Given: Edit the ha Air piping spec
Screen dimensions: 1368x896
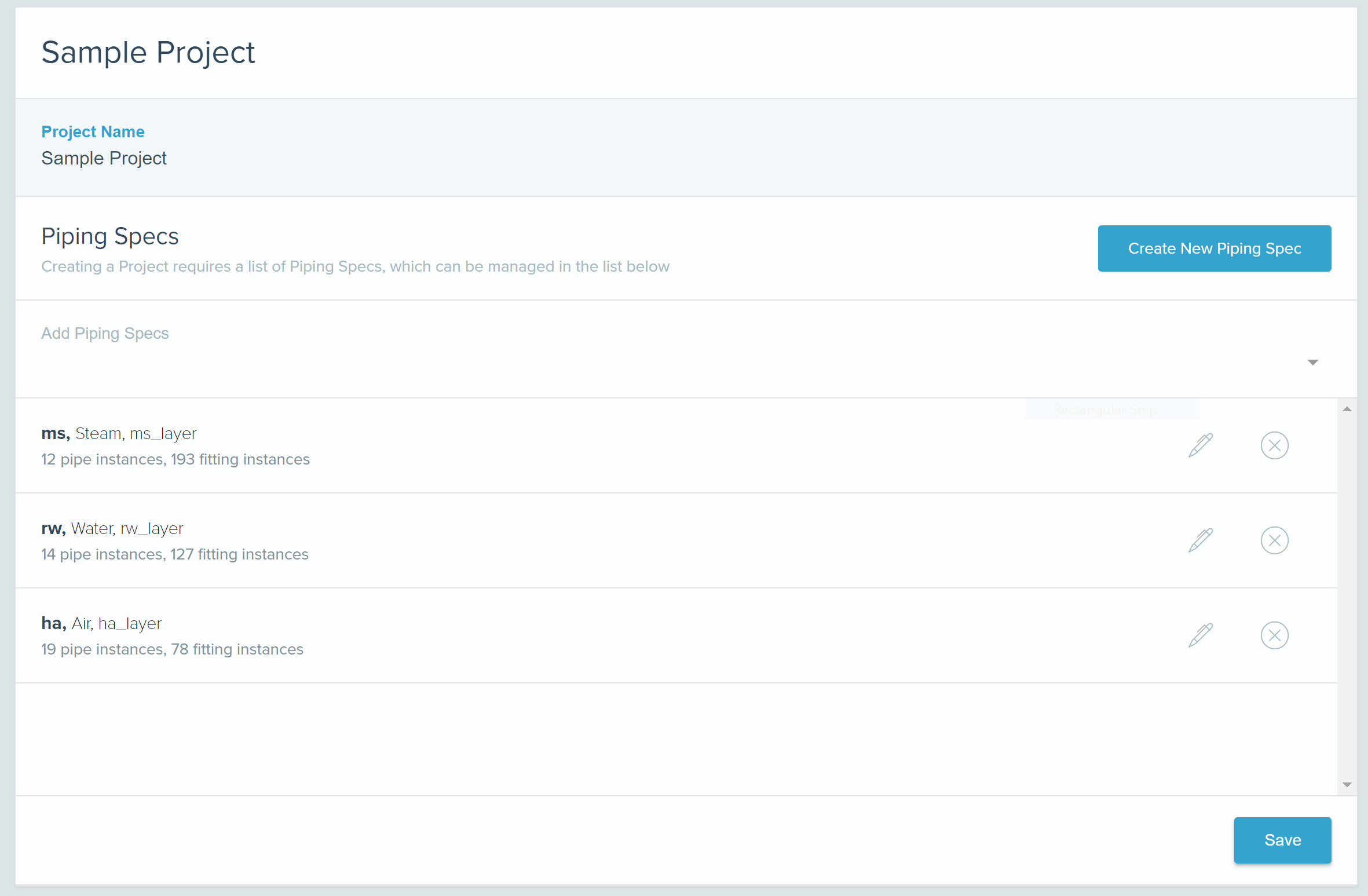Looking at the screenshot, I should [x=1200, y=635].
